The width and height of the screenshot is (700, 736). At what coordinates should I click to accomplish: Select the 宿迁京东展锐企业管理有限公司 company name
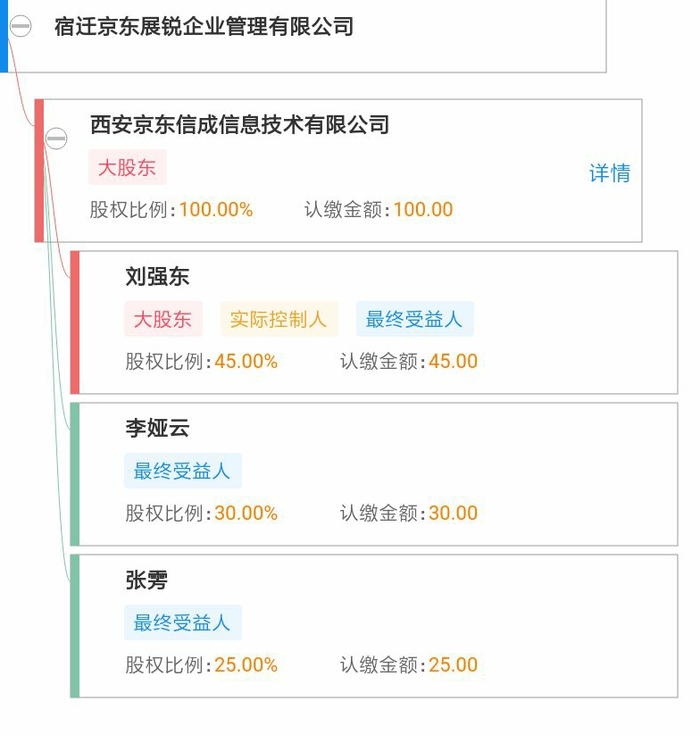(x=204, y=27)
